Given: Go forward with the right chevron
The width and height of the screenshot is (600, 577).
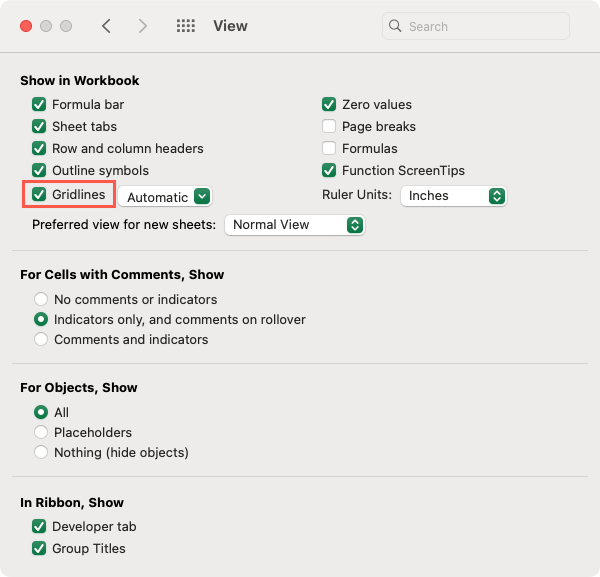Looking at the screenshot, I should 143,26.
